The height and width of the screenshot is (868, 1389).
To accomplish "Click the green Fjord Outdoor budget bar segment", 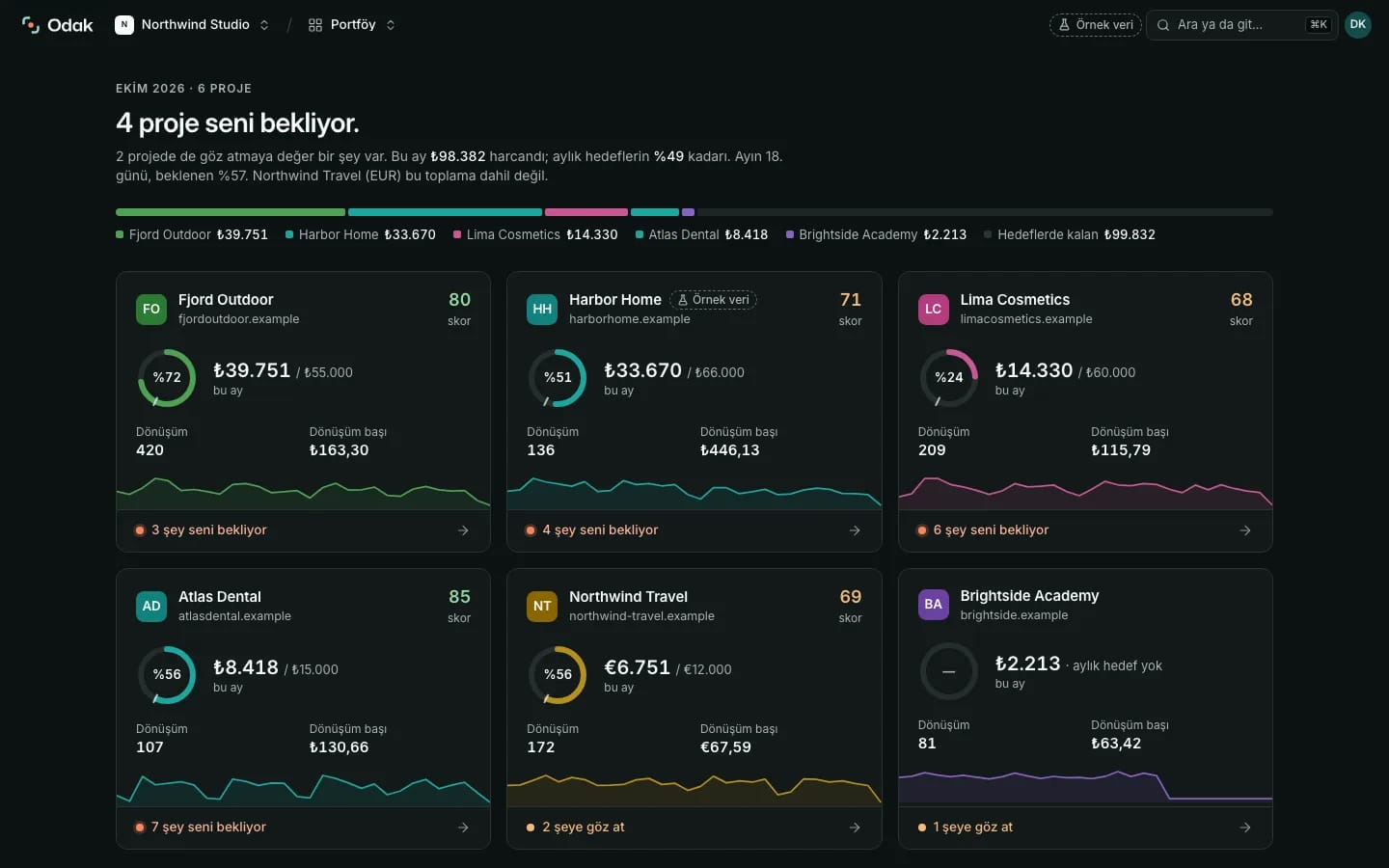I will [x=231, y=212].
